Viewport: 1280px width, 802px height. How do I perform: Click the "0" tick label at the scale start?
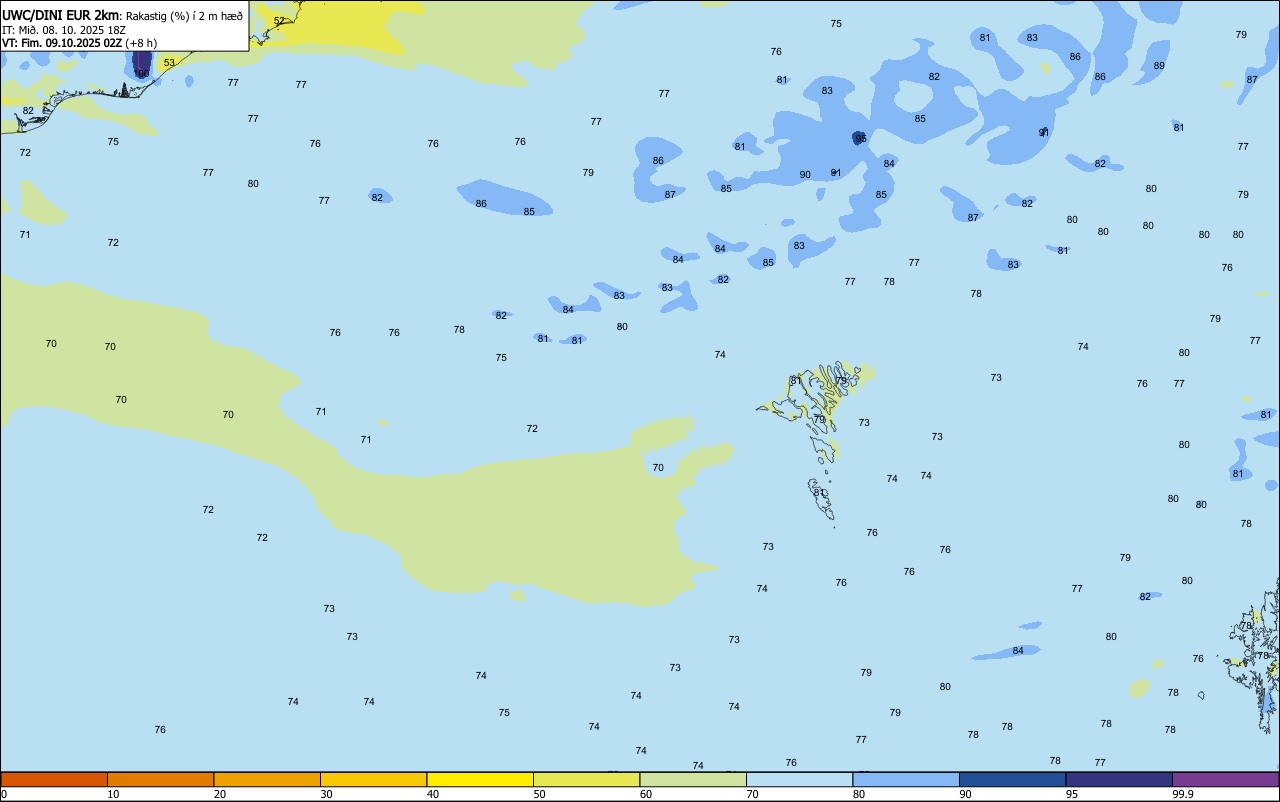4,794
